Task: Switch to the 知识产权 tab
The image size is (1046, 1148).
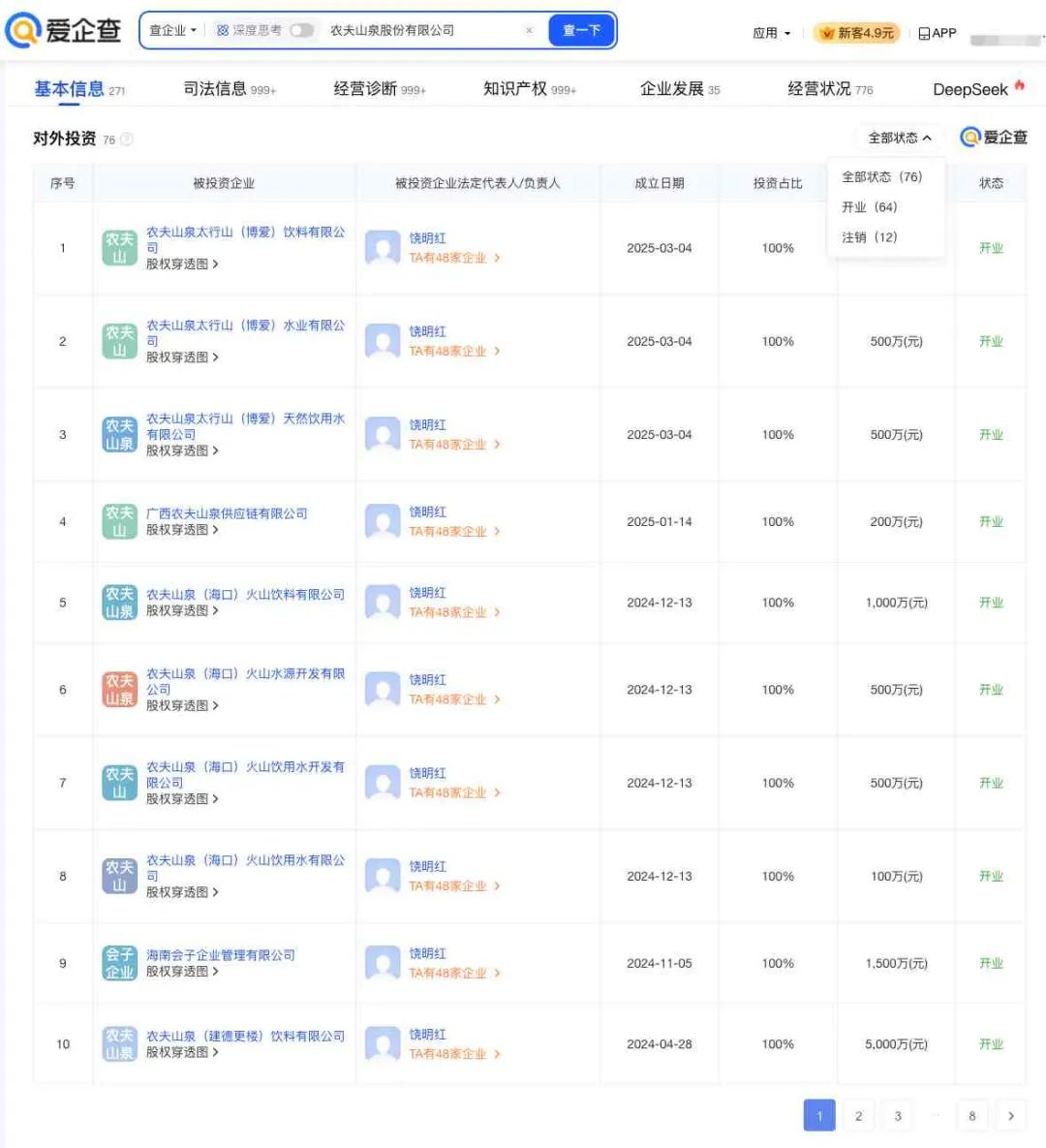Action: (x=529, y=89)
